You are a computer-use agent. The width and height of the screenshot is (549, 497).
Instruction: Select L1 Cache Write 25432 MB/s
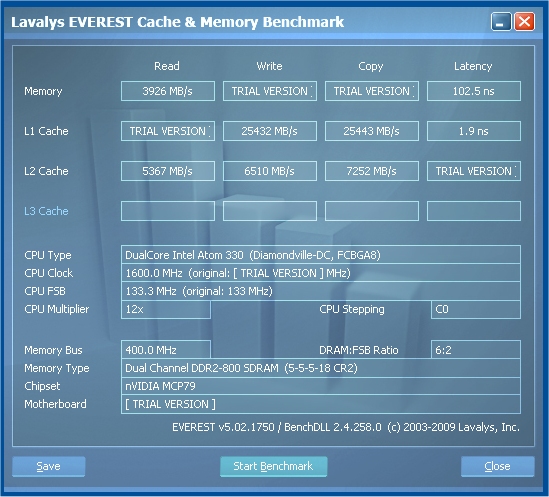pos(270,131)
